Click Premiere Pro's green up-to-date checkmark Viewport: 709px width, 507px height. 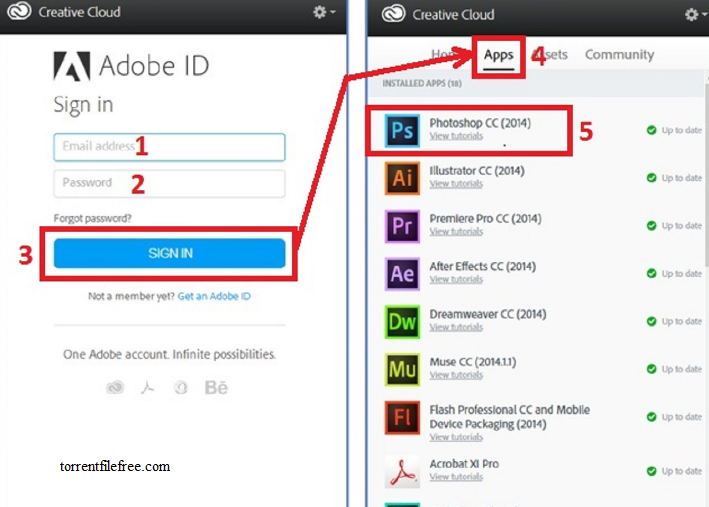coord(651,226)
